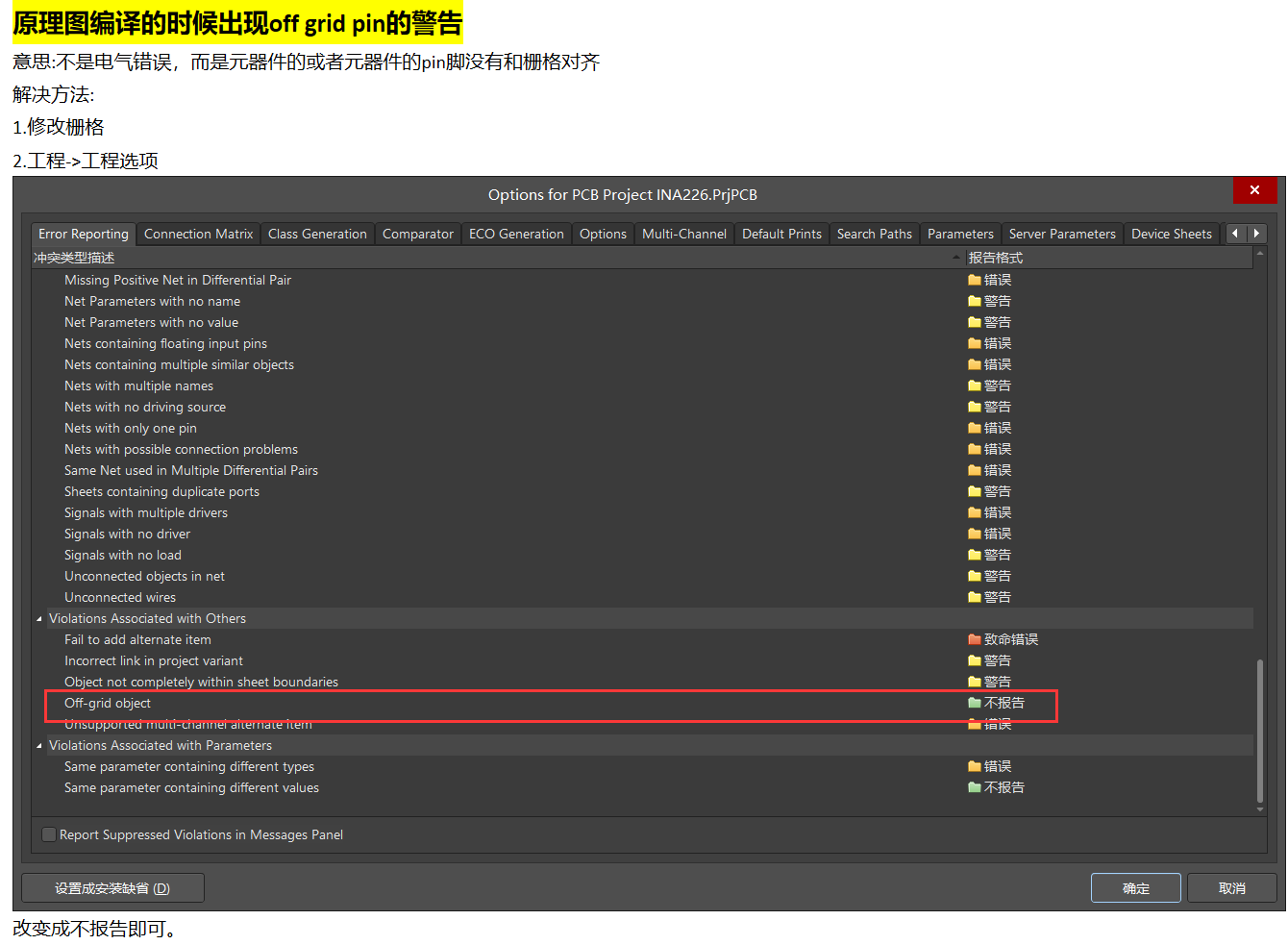
Task: Click the left tab-scroll arrow beside Device Sheets
Action: tap(1235, 233)
